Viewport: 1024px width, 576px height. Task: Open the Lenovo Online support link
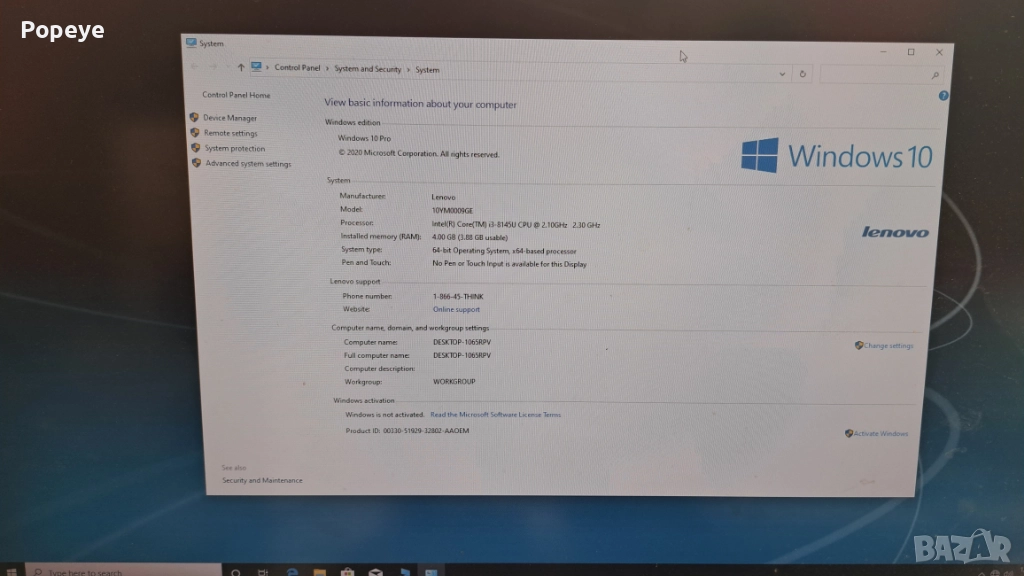click(456, 310)
